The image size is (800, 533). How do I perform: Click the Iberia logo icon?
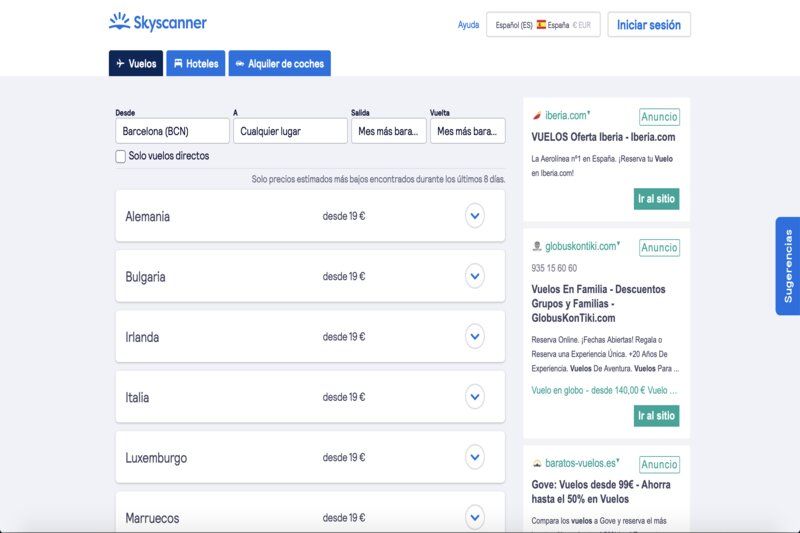coord(537,116)
